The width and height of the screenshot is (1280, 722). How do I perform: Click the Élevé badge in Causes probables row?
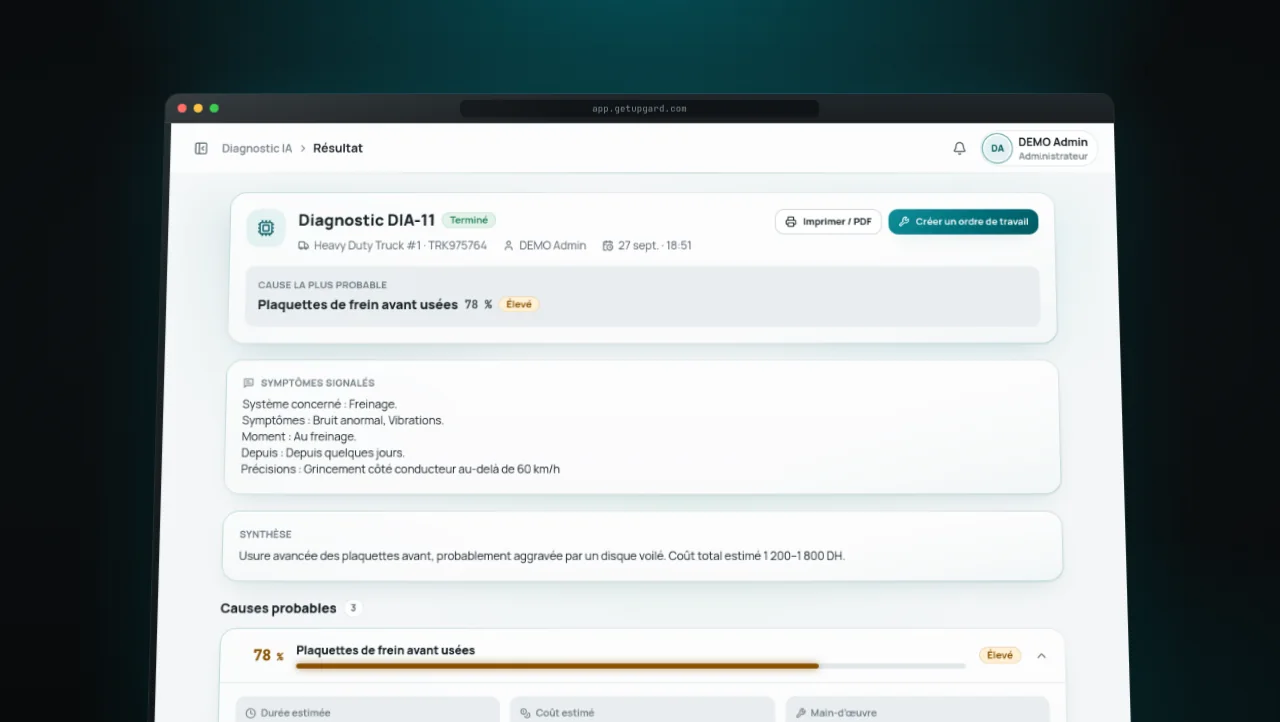[1000, 656]
